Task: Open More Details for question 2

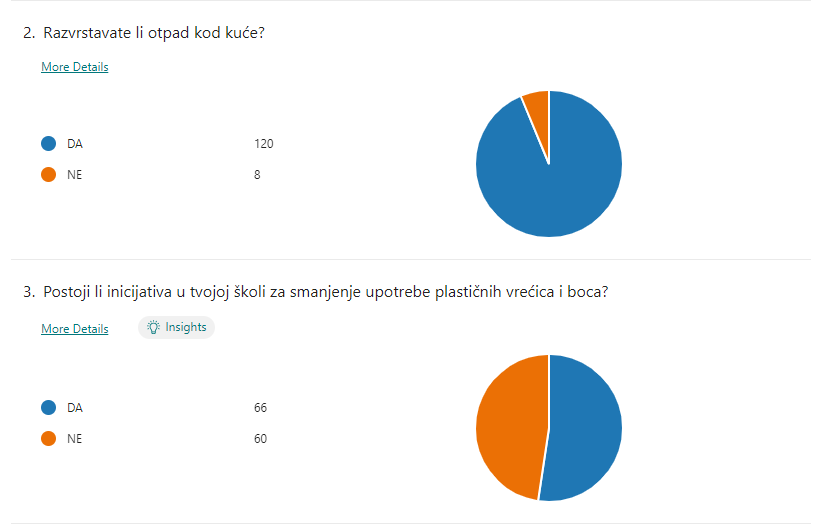Action: coord(75,67)
